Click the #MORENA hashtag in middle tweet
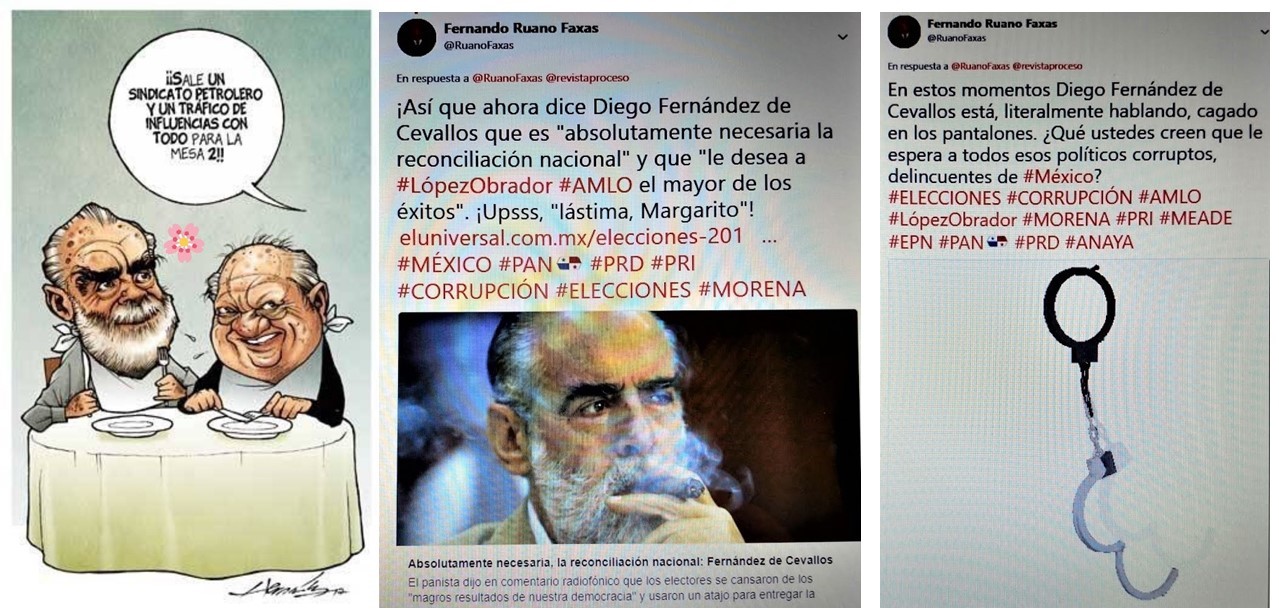 752,290
